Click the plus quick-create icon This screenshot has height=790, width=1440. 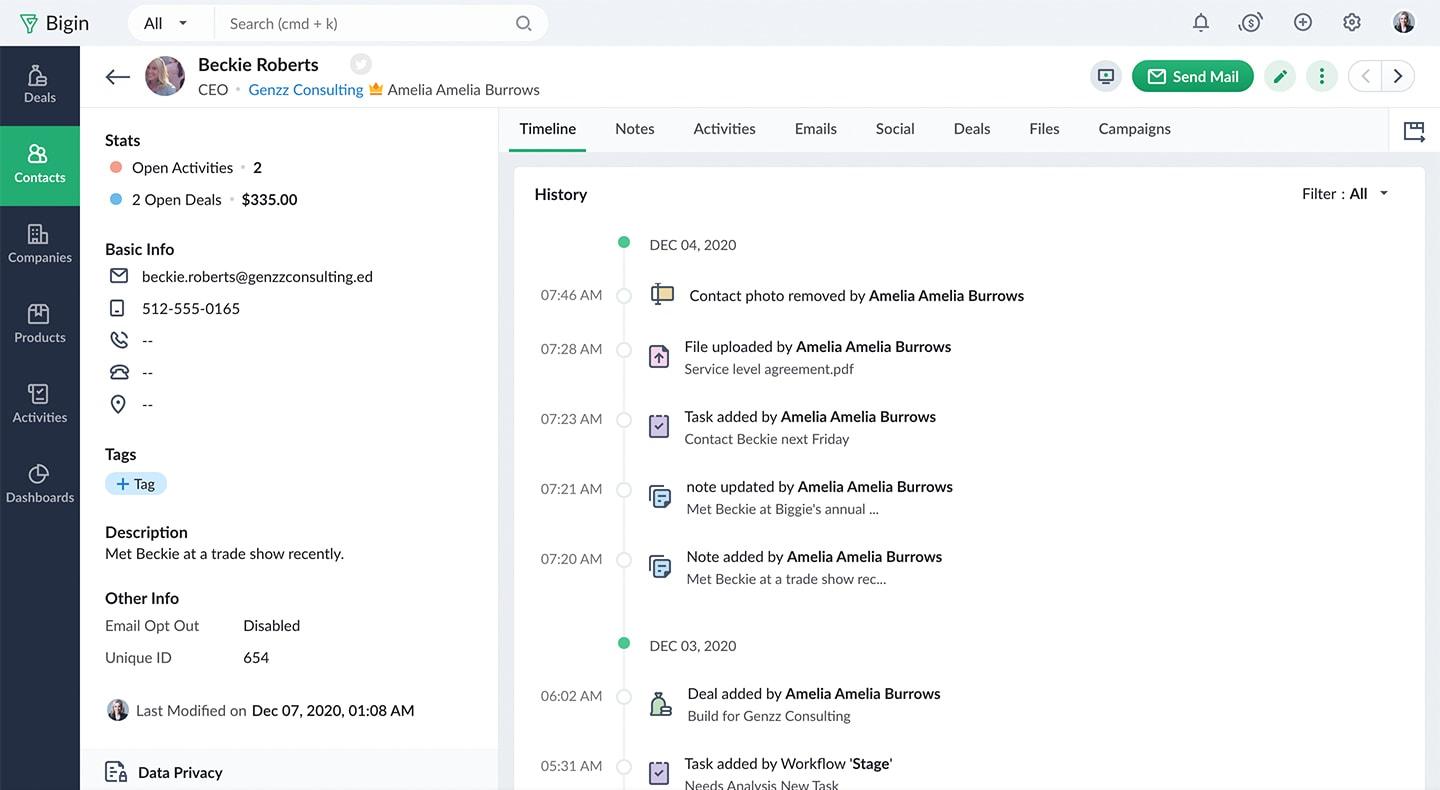[1302, 23]
